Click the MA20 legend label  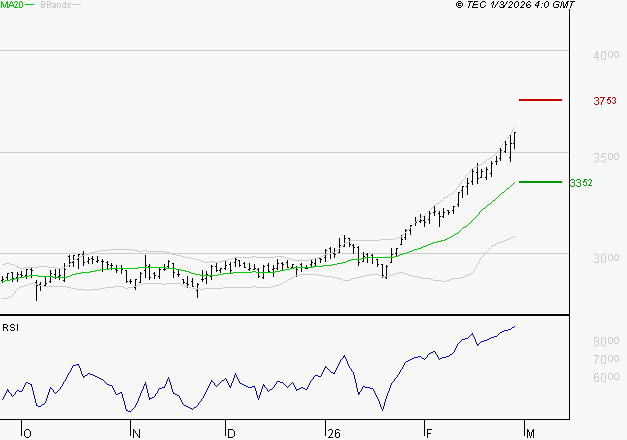coord(12,5)
